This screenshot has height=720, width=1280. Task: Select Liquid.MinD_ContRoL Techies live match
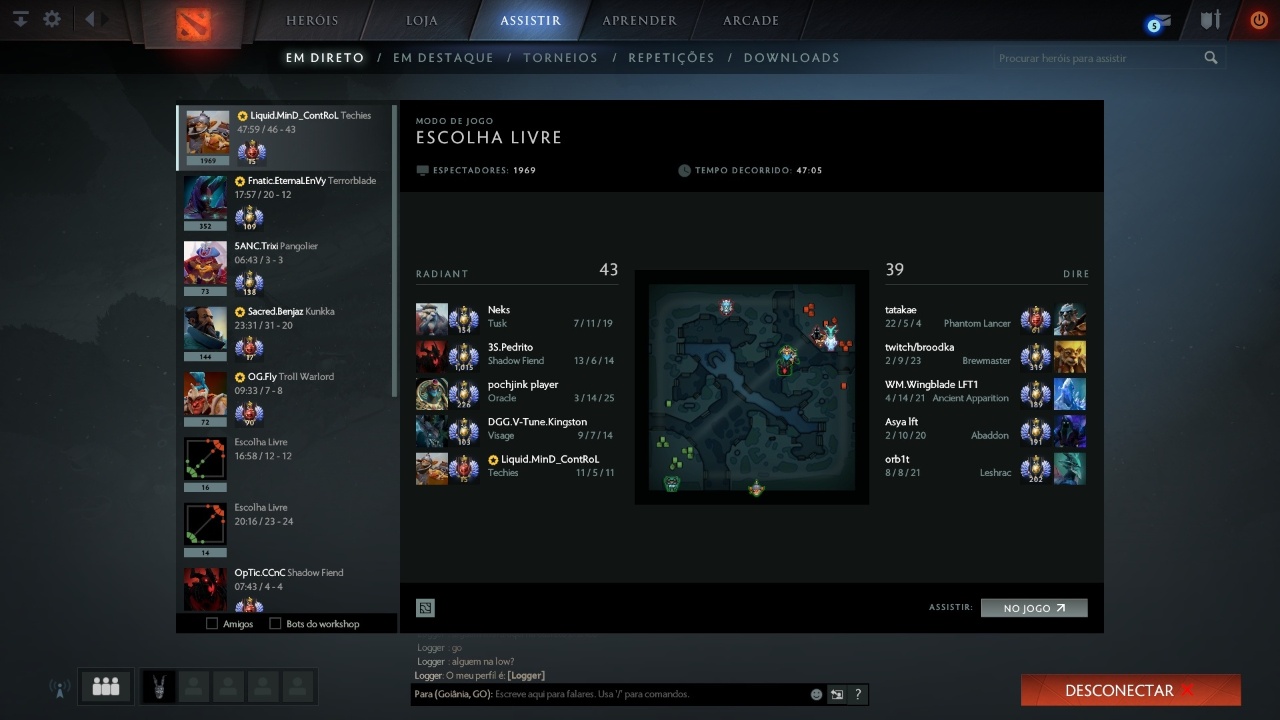[286, 137]
